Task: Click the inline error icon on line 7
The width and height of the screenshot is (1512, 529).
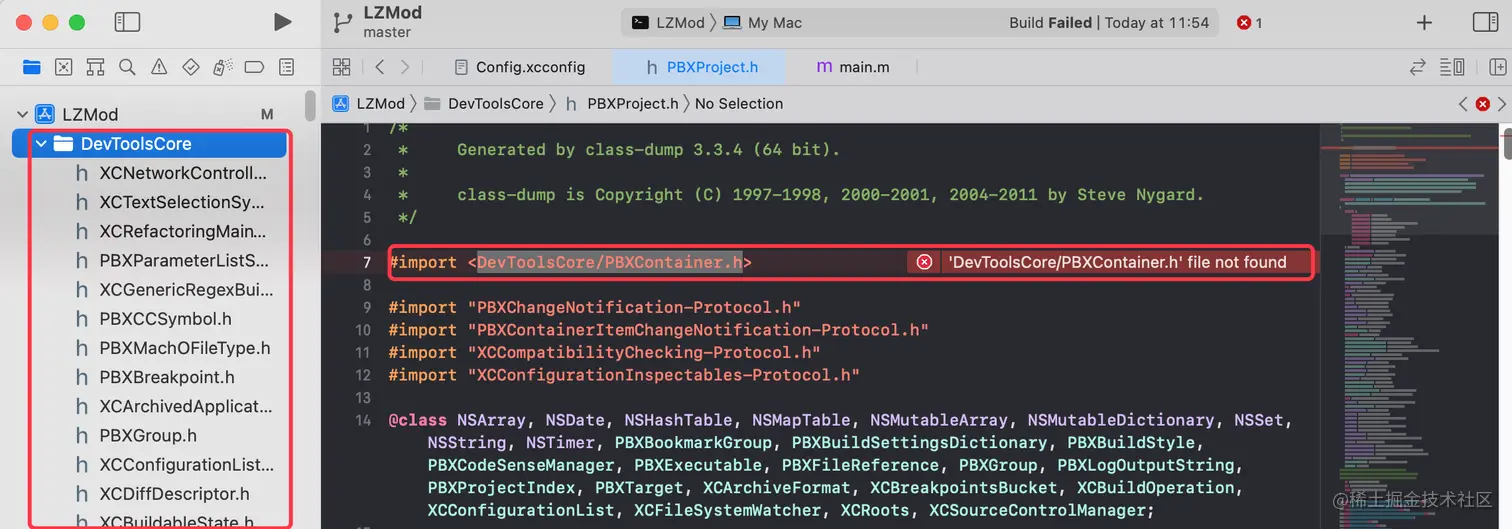Action: [924, 262]
